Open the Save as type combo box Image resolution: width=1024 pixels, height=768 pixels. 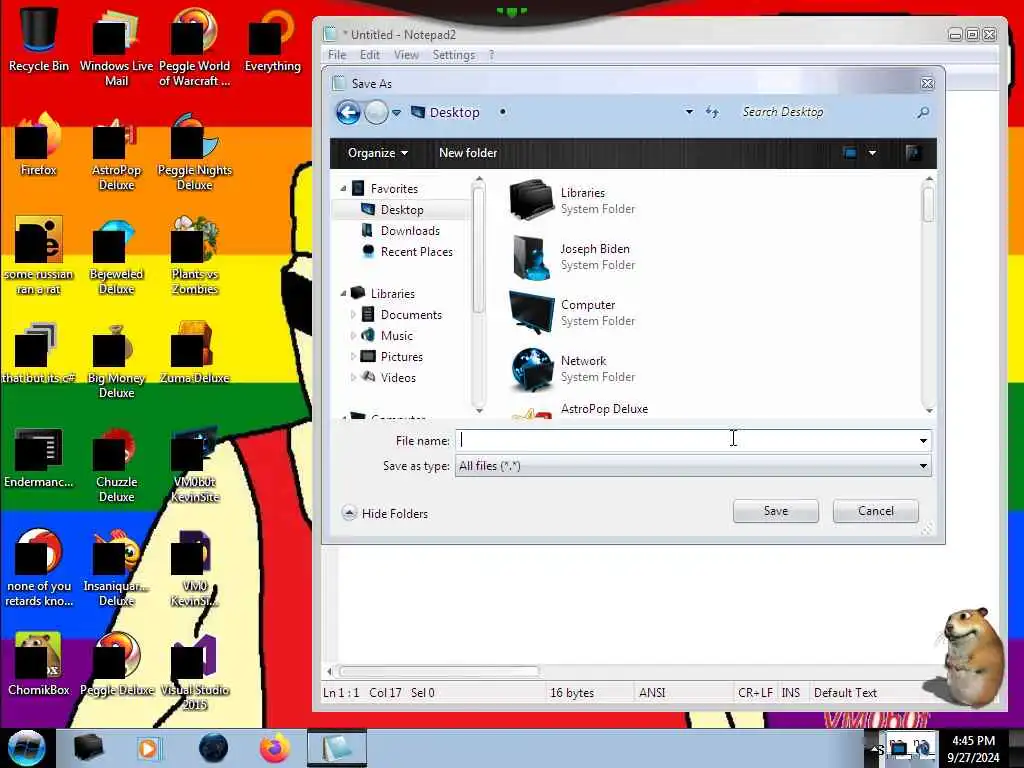(x=692, y=466)
